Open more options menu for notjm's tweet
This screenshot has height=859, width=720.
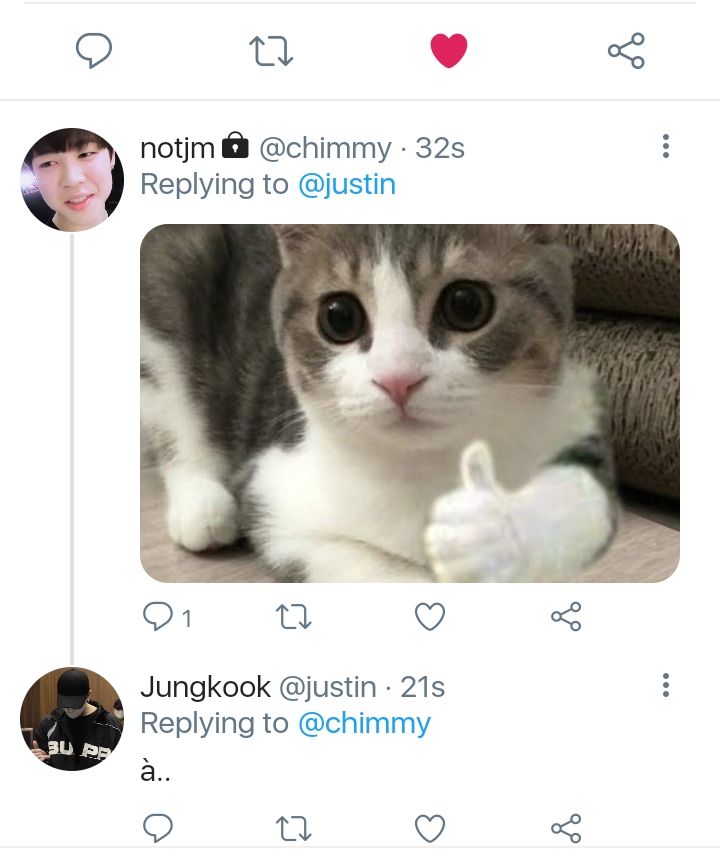[x=666, y=146]
